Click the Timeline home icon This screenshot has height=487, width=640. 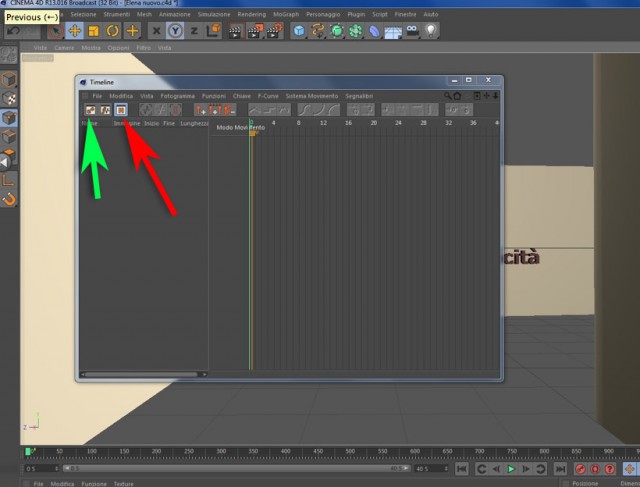pos(457,96)
